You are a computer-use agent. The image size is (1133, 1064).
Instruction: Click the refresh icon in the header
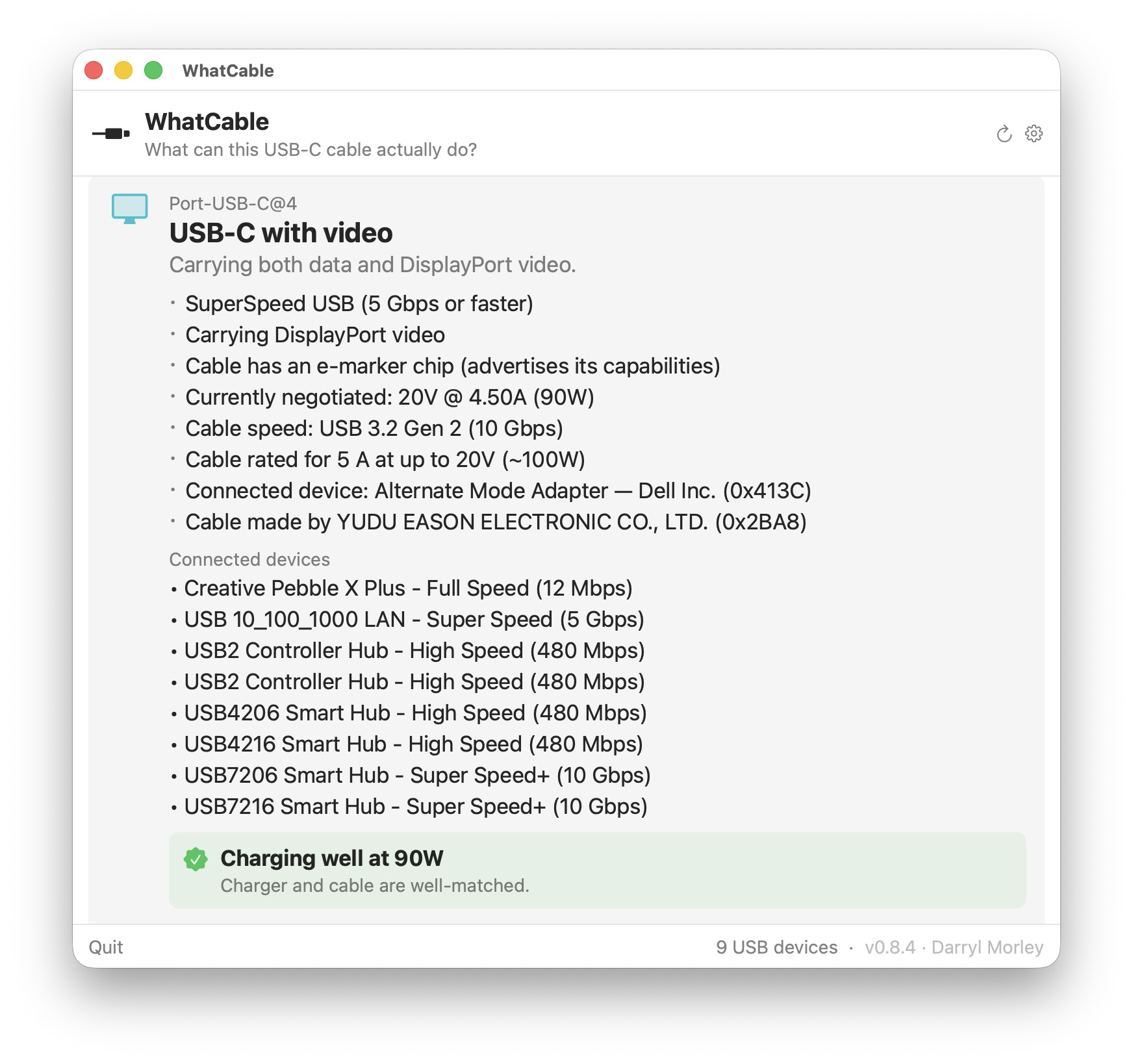[1004, 134]
